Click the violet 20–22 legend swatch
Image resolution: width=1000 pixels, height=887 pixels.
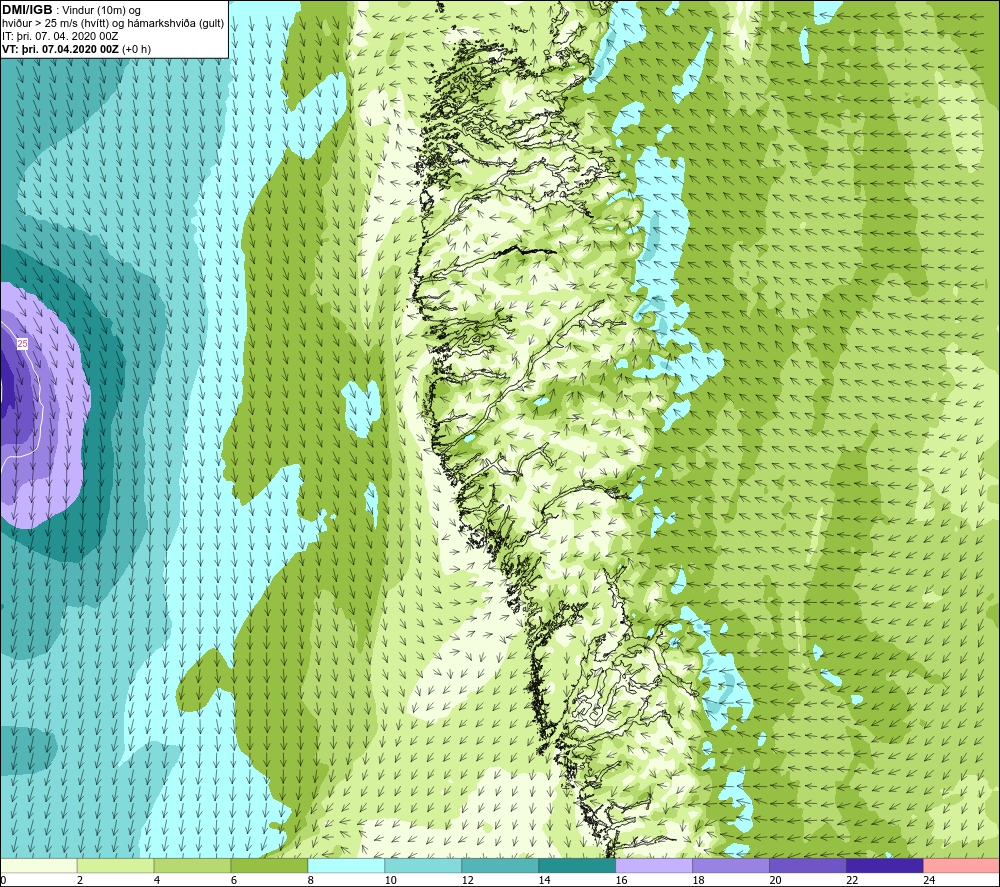click(807, 866)
